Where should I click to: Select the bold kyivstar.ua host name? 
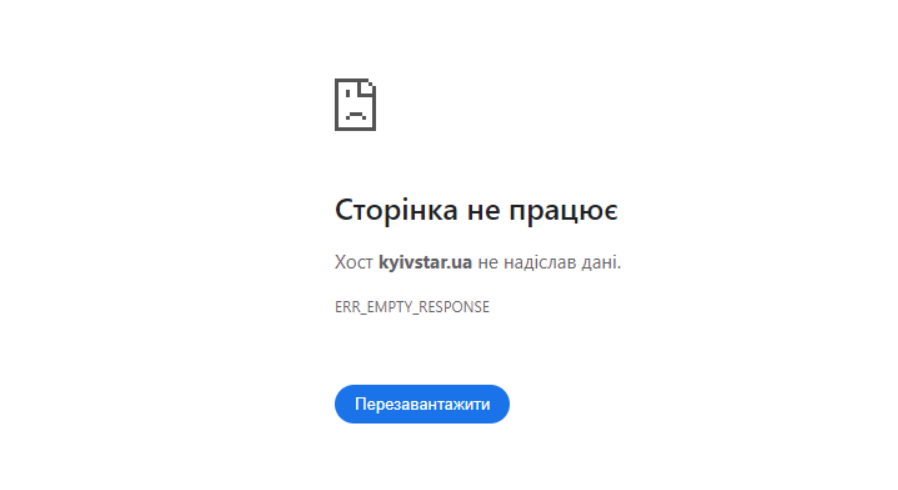coord(425,262)
